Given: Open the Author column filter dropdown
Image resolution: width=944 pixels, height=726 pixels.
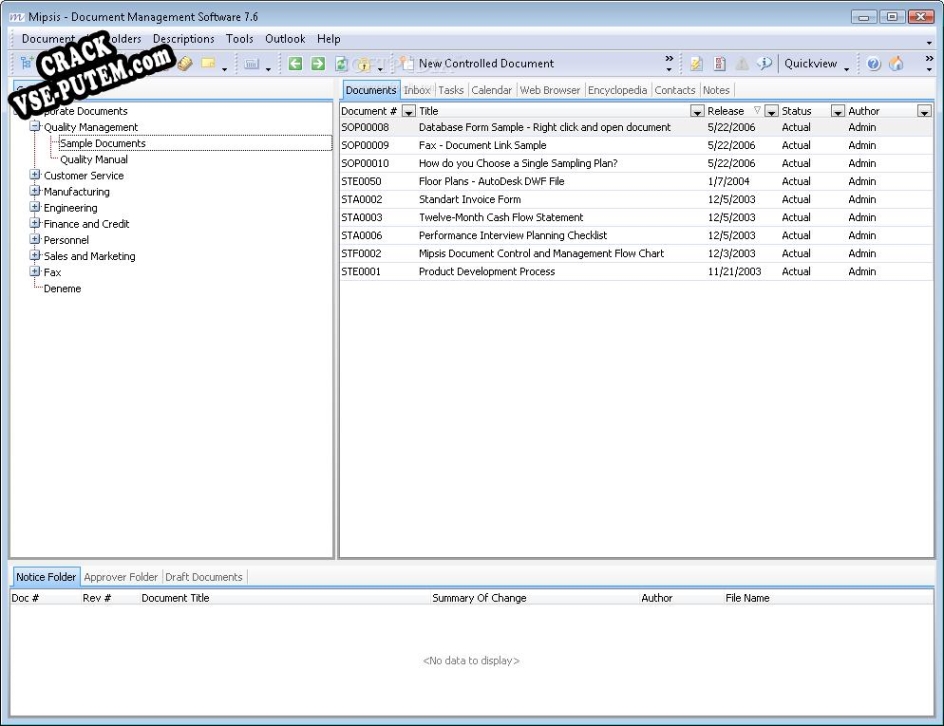Looking at the screenshot, I should [x=924, y=111].
